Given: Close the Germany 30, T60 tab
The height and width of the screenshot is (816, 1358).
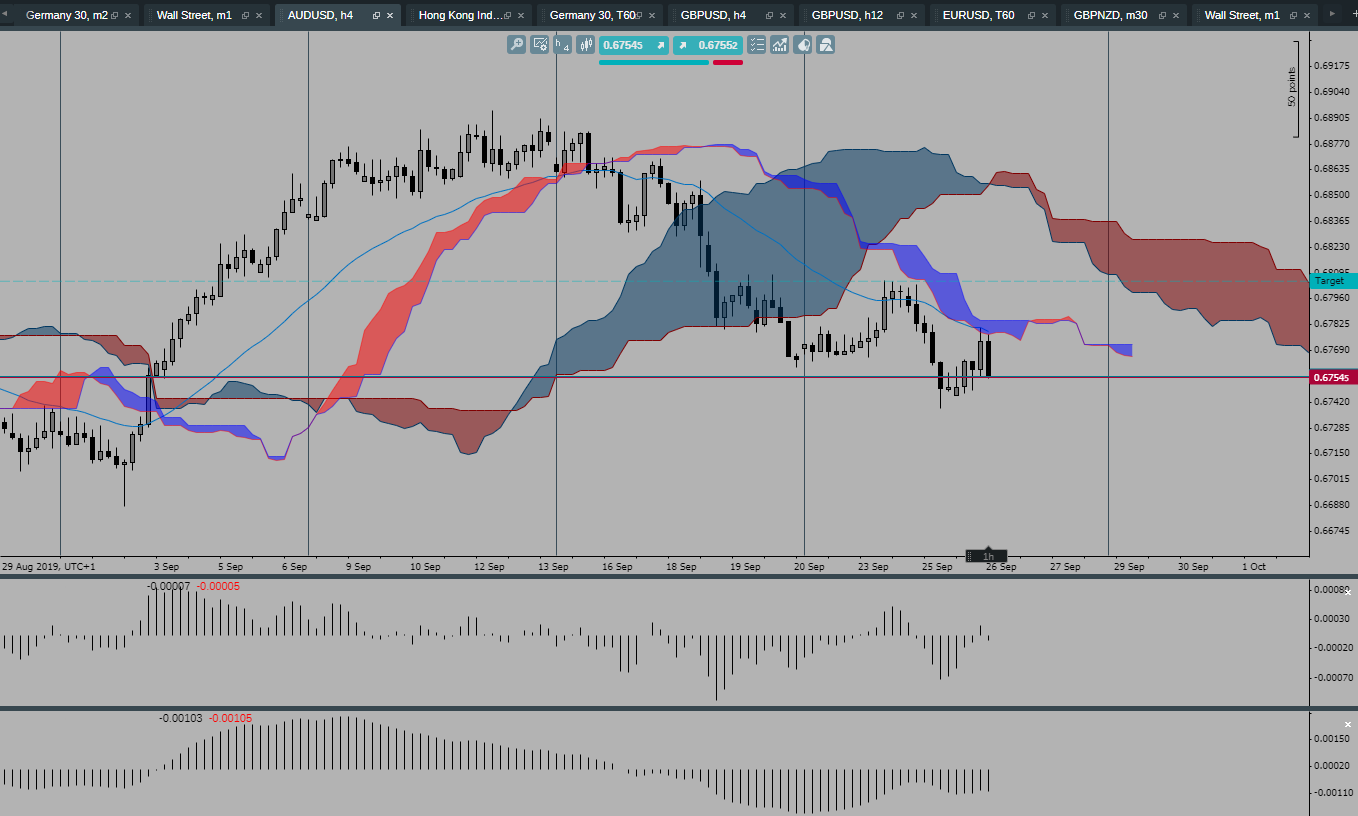Looking at the screenshot, I should [x=652, y=16].
